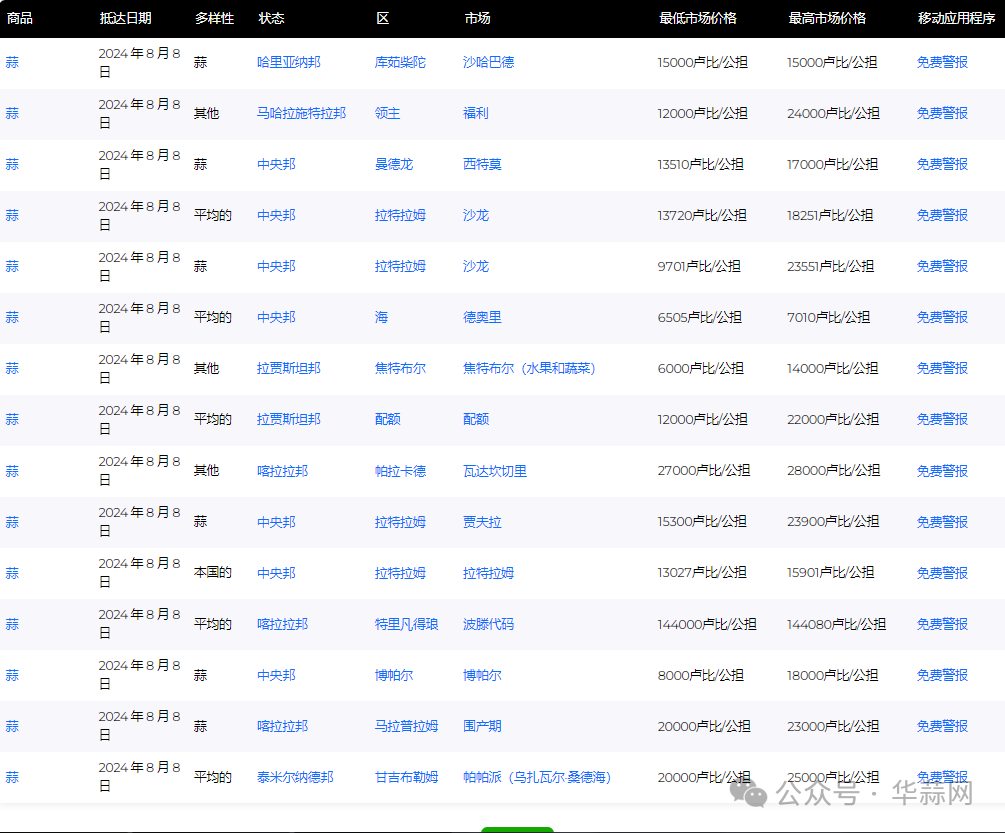Select the 8000卢比/公担 minimum price cell
Viewport: 1005px width, 833px height.
[x=701, y=675]
